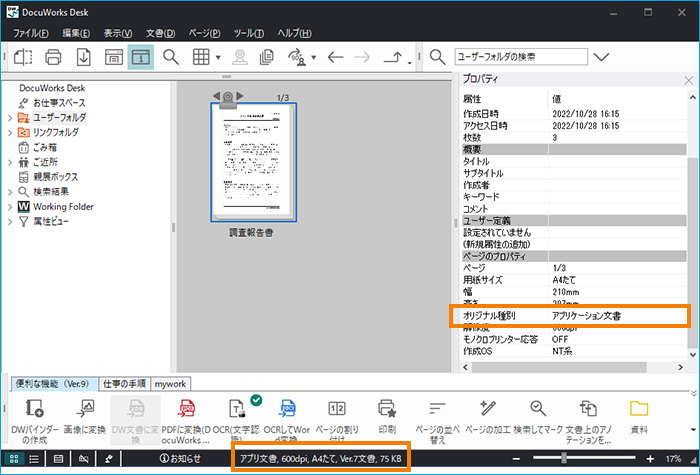Open the 表示(V) menu
Viewport: 700px width, 475px height.
pos(118,33)
